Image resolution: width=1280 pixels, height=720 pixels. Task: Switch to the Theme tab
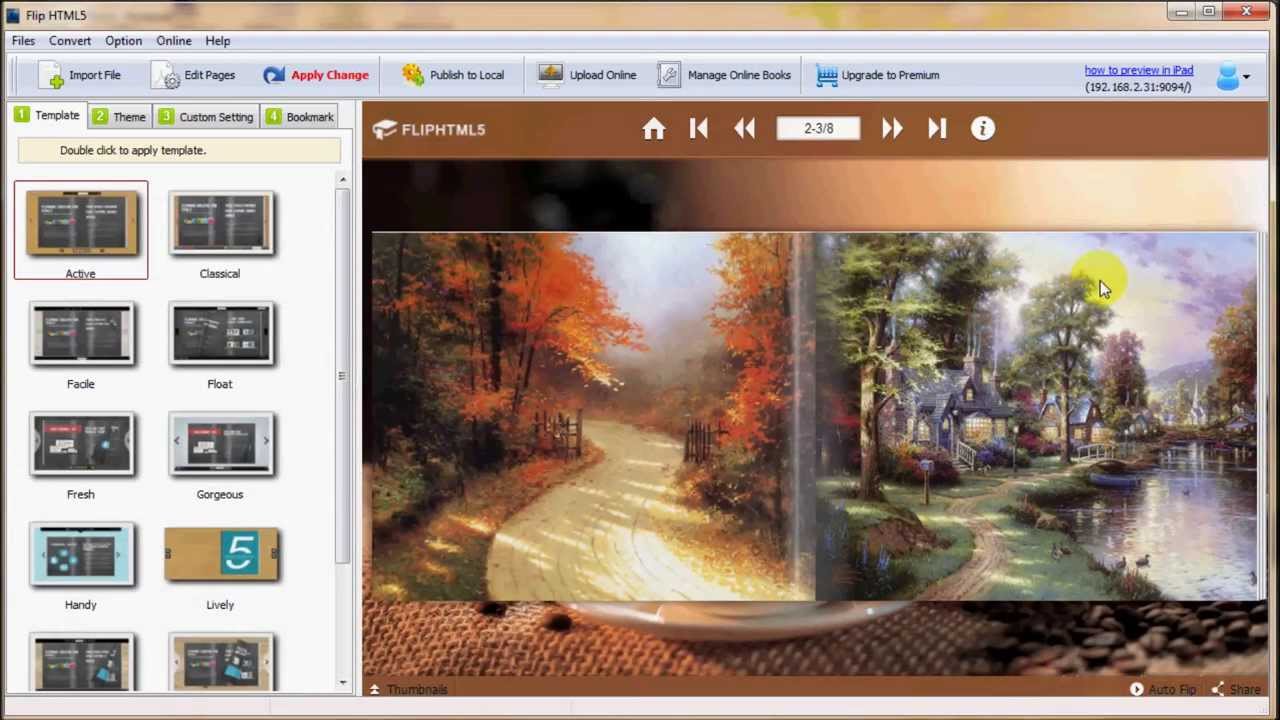point(119,117)
